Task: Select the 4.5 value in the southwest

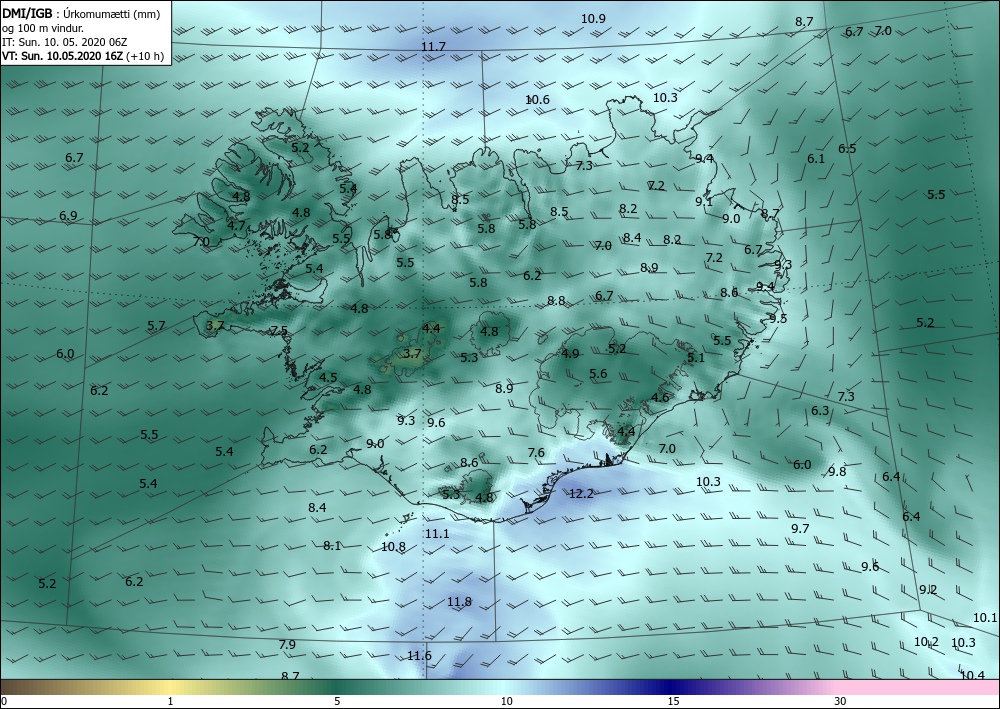Action: point(328,377)
